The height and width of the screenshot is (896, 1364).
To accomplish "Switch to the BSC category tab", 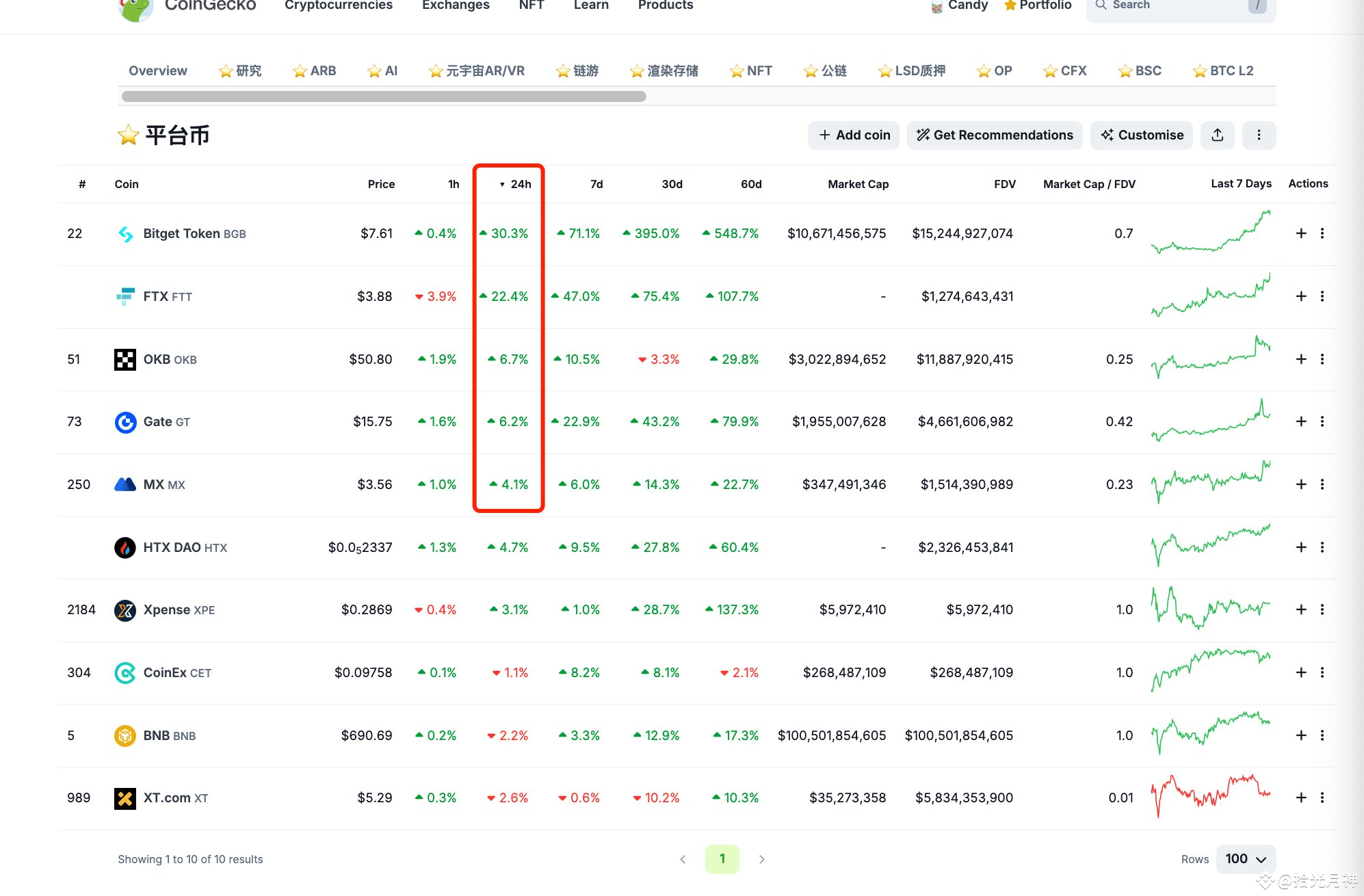I will click(x=1139, y=70).
